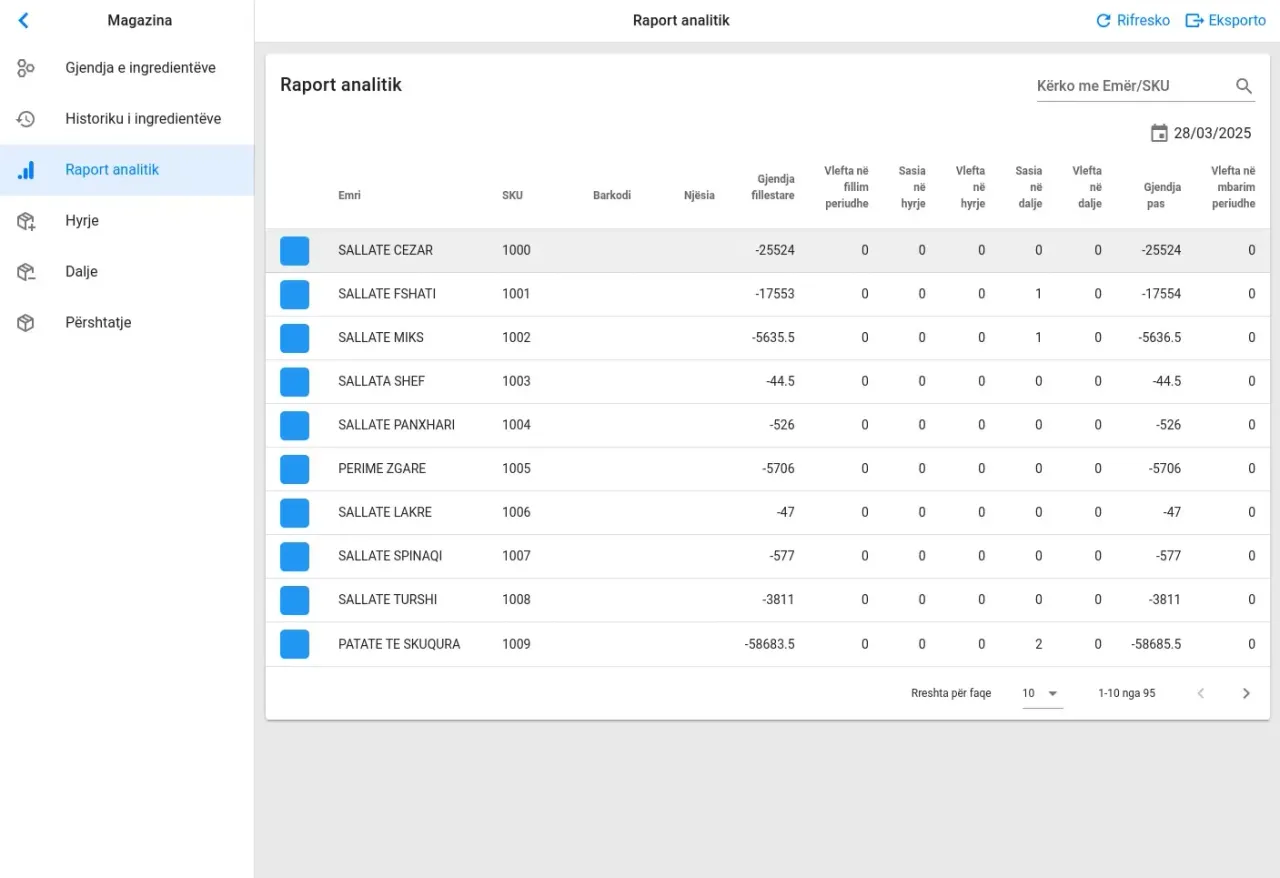Screen dimensions: 1280x878
Task: Click the Gjendja e ingredientëve sidebar icon
Action: tap(26, 68)
